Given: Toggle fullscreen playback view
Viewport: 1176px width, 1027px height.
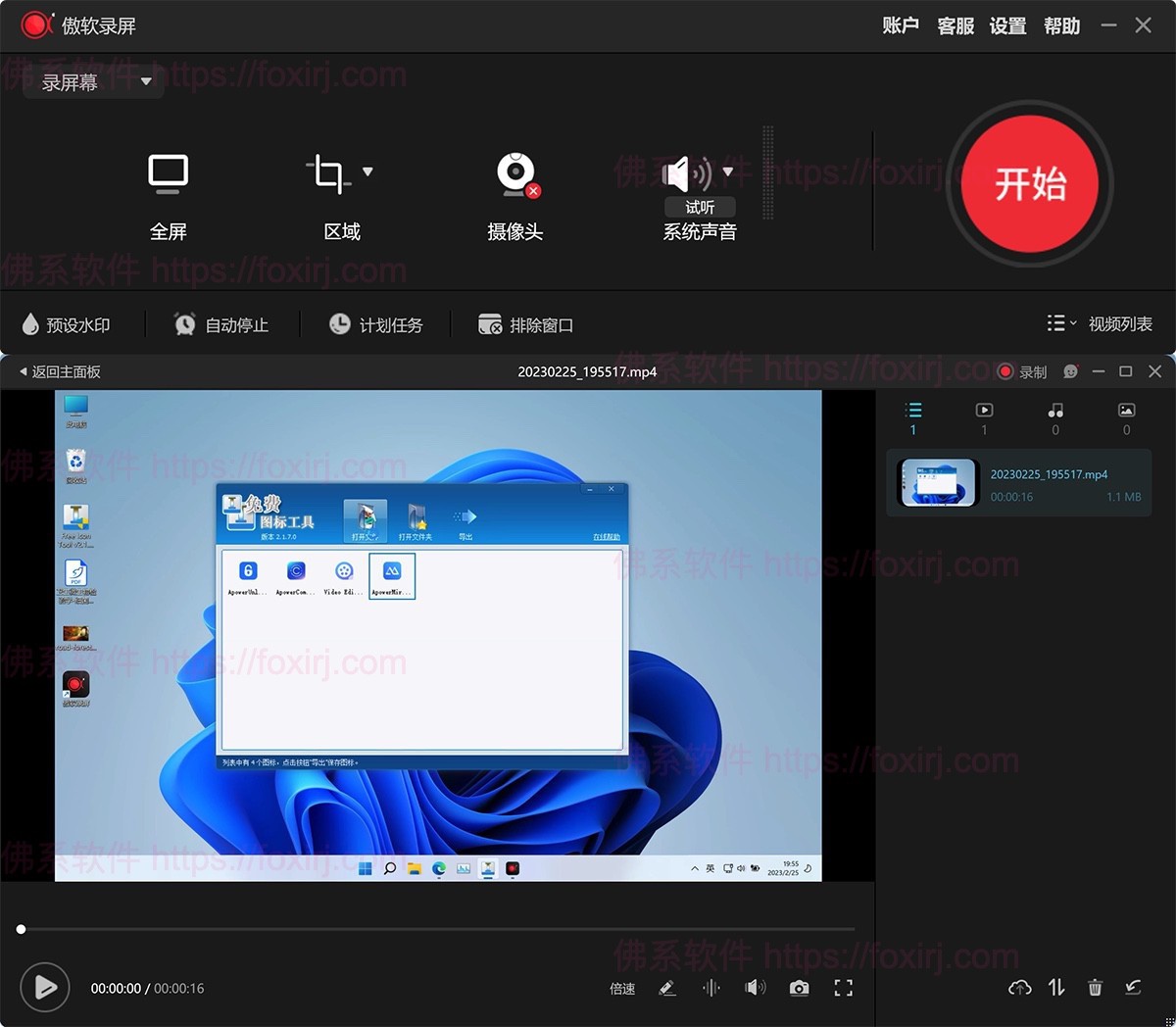Looking at the screenshot, I should point(844,988).
